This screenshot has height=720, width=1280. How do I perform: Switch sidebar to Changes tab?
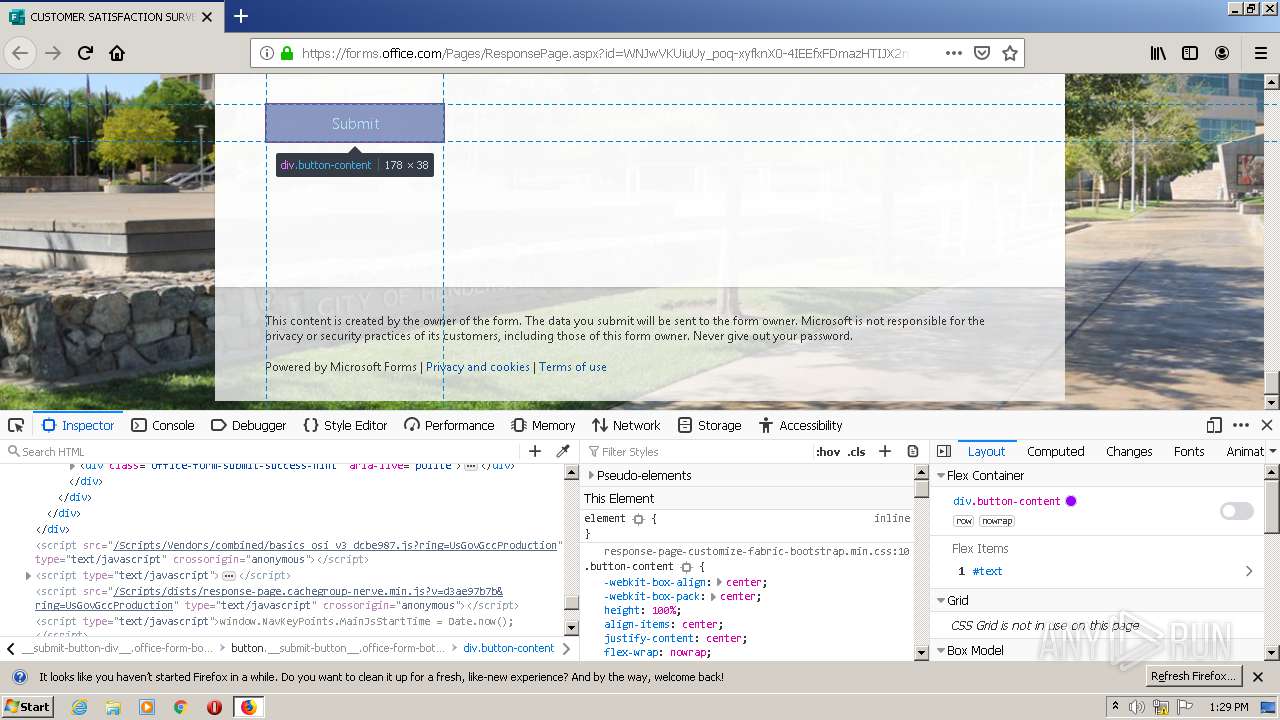[x=1129, y=451]
